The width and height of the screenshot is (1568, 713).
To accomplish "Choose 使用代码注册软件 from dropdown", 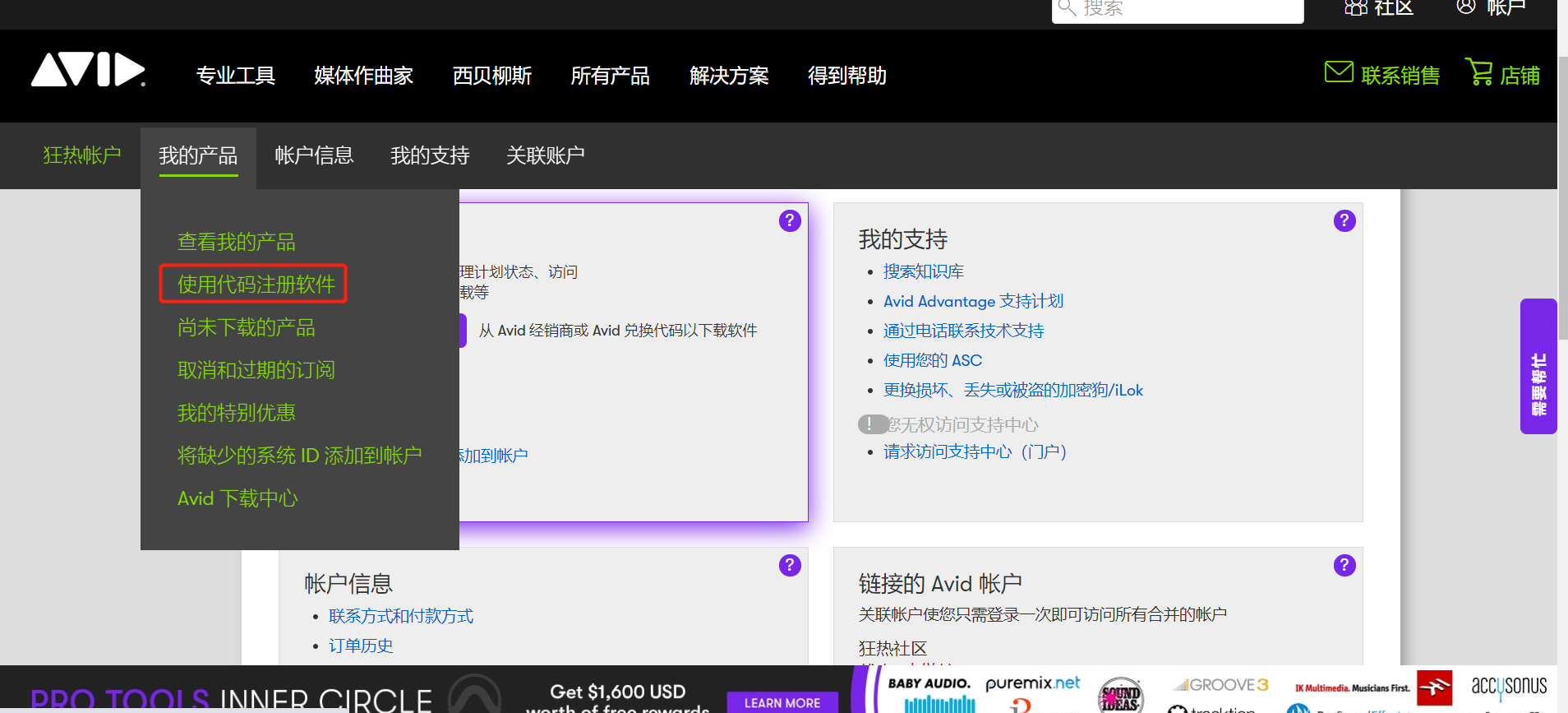I will (x=256, y=285).
